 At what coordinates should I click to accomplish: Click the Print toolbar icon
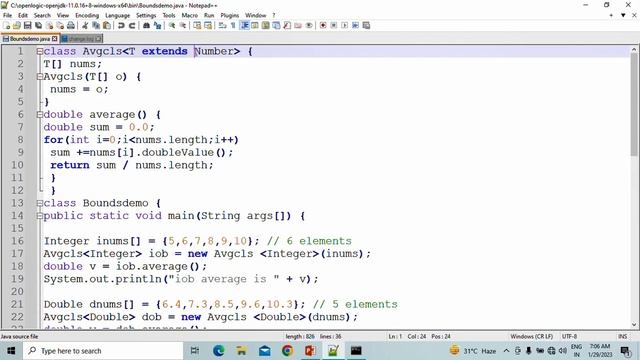[x=71, y=25]
